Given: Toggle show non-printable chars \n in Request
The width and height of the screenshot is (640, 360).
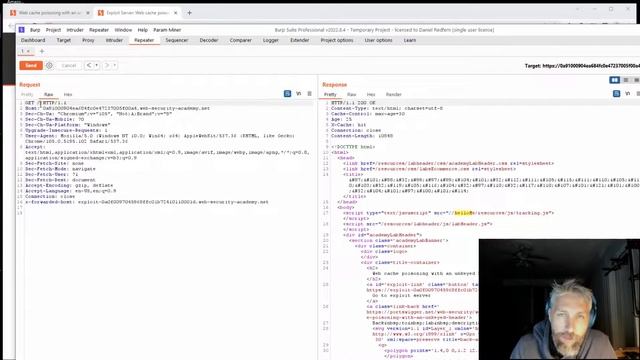Looking at the screenshot, I should 298,94.
